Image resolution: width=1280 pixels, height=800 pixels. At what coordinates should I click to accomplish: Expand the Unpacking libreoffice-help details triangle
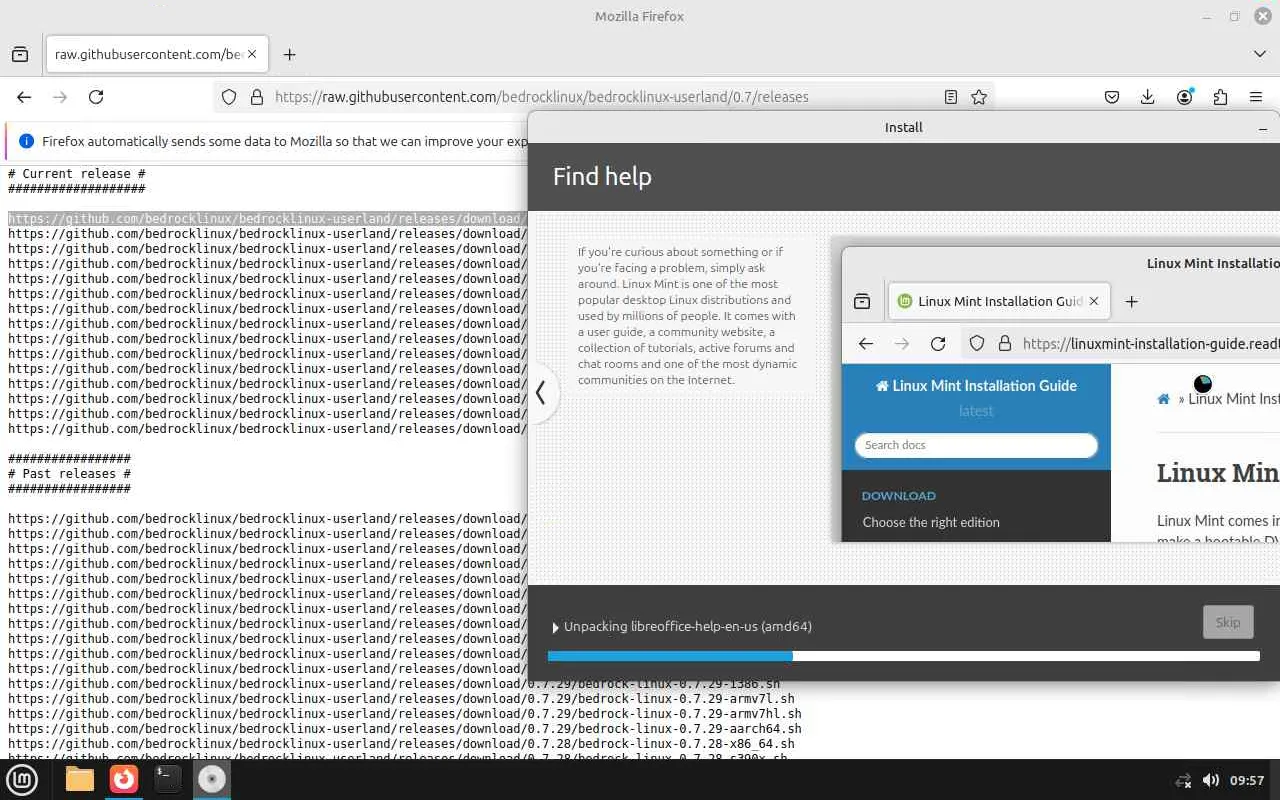click(556, 627)
